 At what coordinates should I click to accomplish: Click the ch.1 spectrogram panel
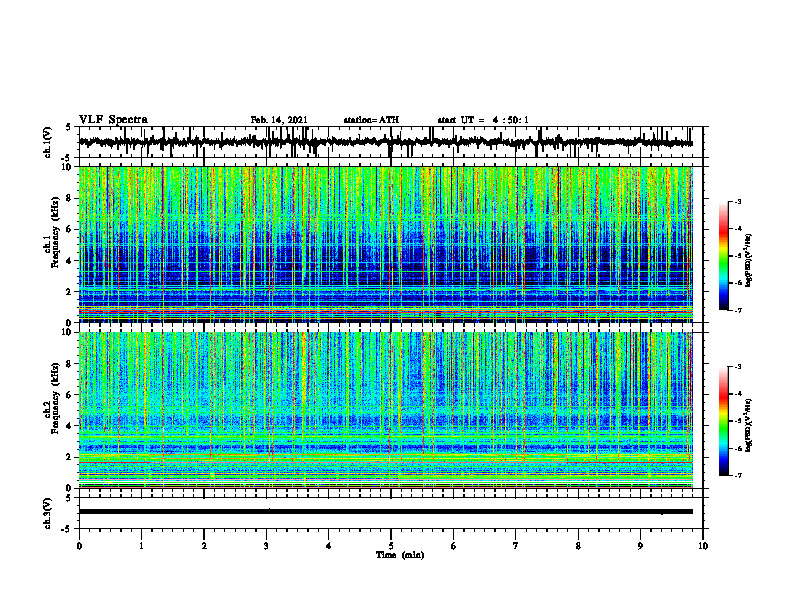coord(386,244)
